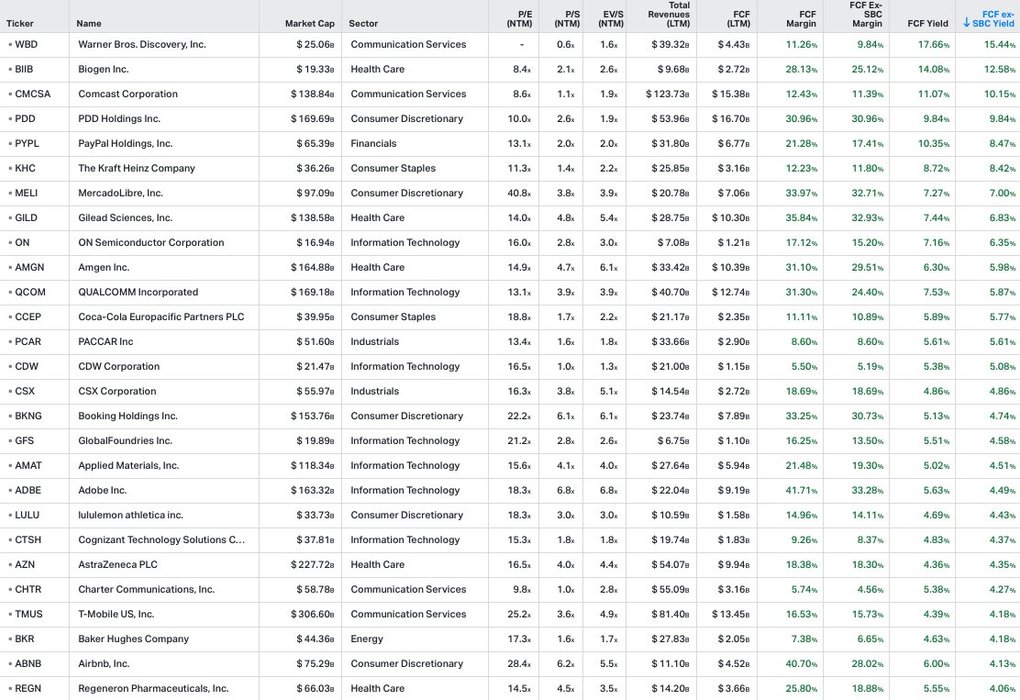
Task: Click the ADBE ticker symbol
Action: (28, 491)
